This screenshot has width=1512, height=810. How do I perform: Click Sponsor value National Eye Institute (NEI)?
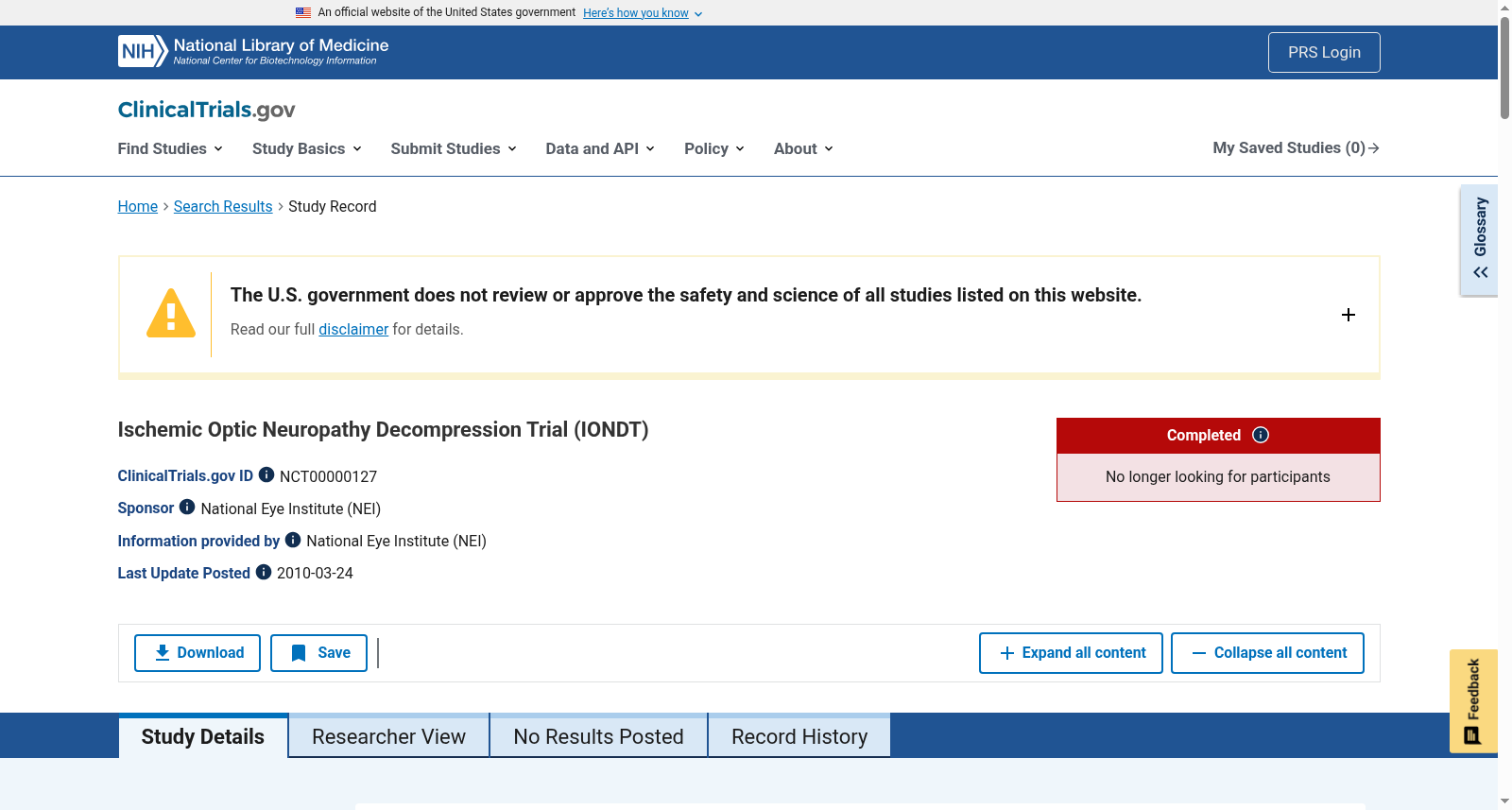click(x=291, y=508)
